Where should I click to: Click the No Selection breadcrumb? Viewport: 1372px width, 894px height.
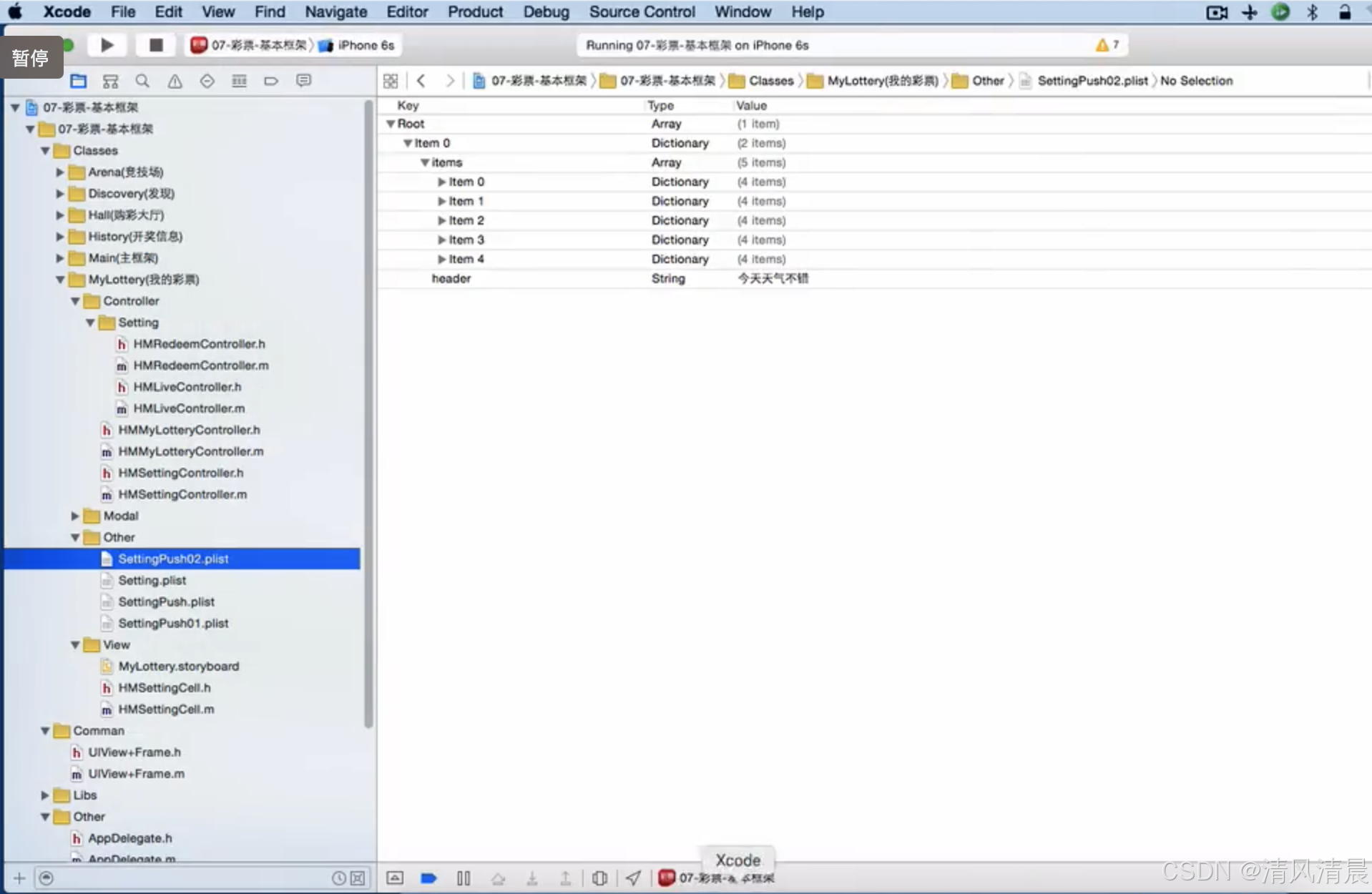[1197, 81]
